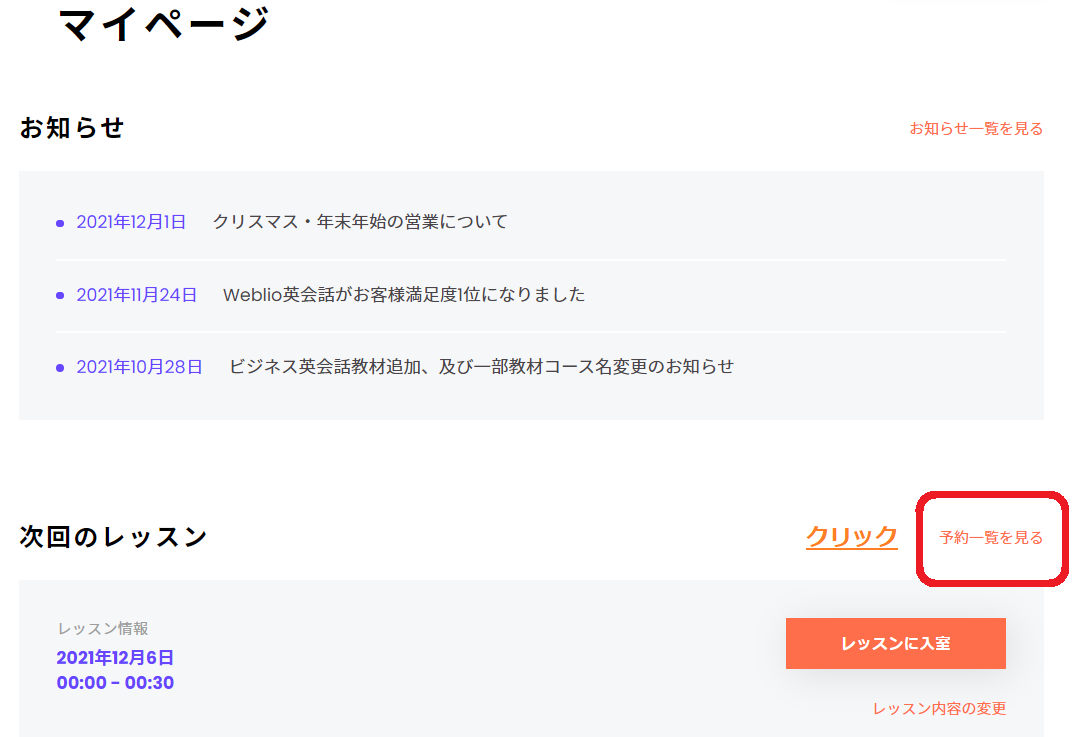Click the lesson time 00:00 - 00:30
The image size is (1072, 737).
115,683
